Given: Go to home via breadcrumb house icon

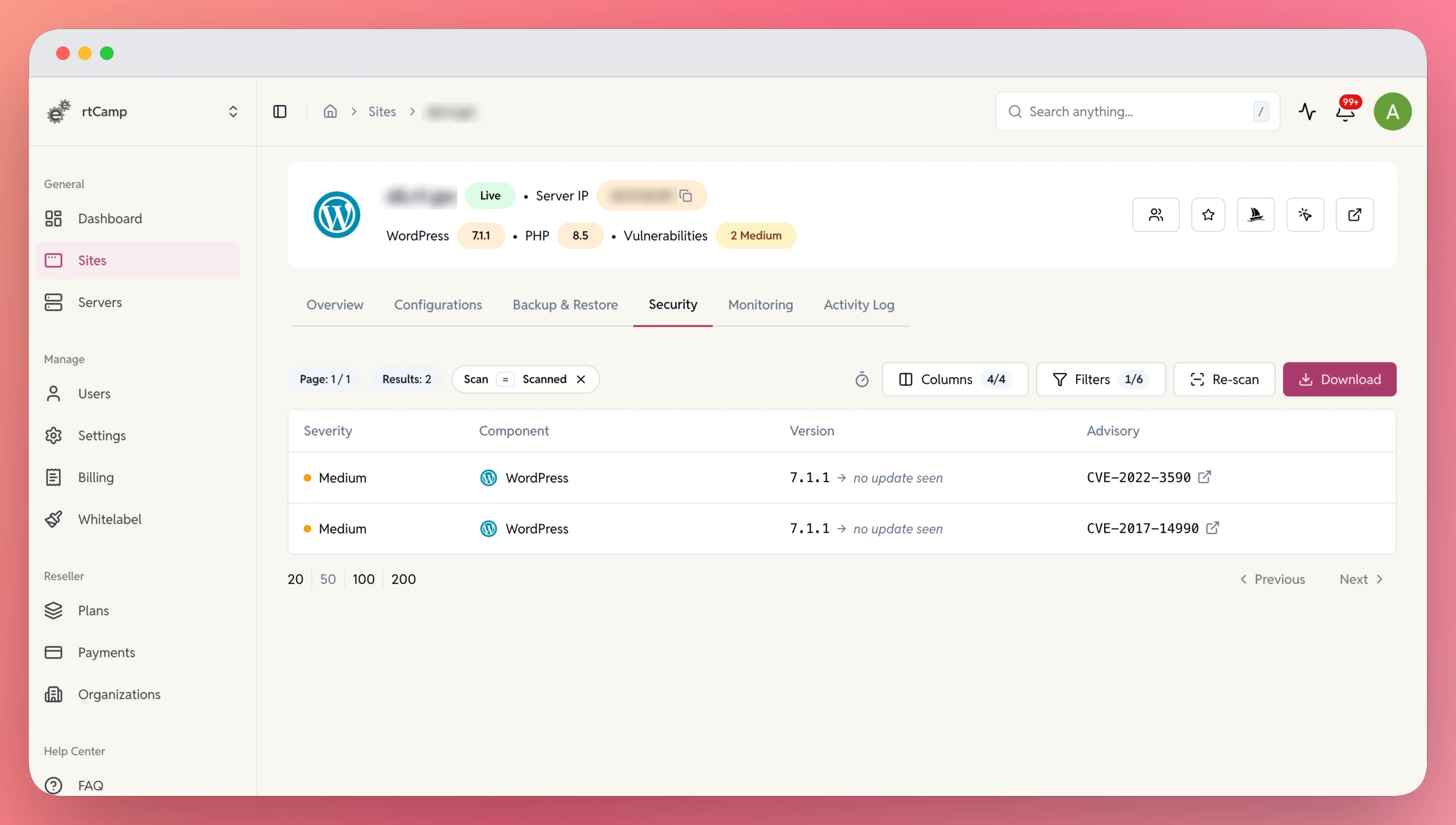Looking at the screenshot, I should pos(330,112).
